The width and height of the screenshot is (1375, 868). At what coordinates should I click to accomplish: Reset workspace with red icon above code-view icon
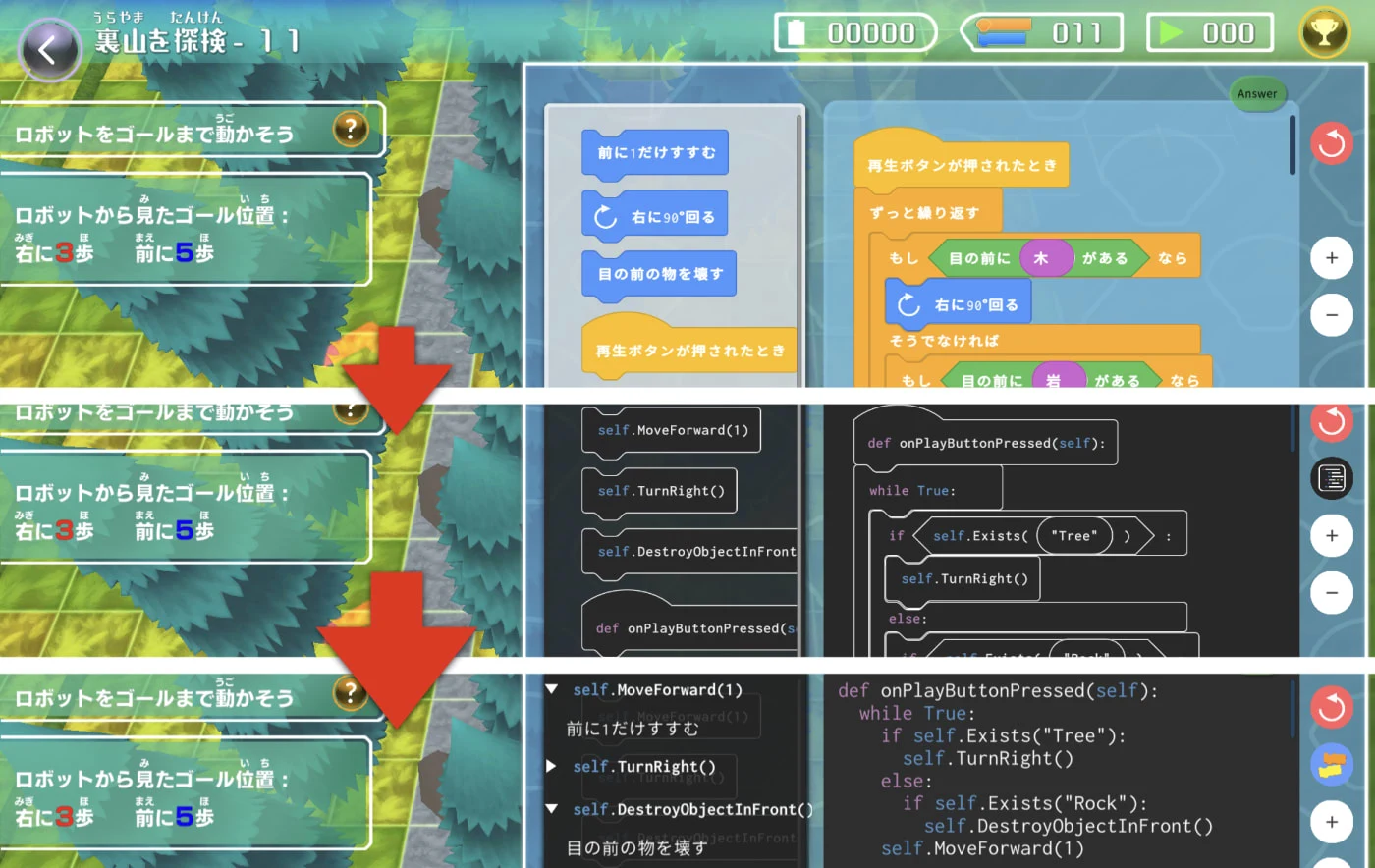[1332, 422]
